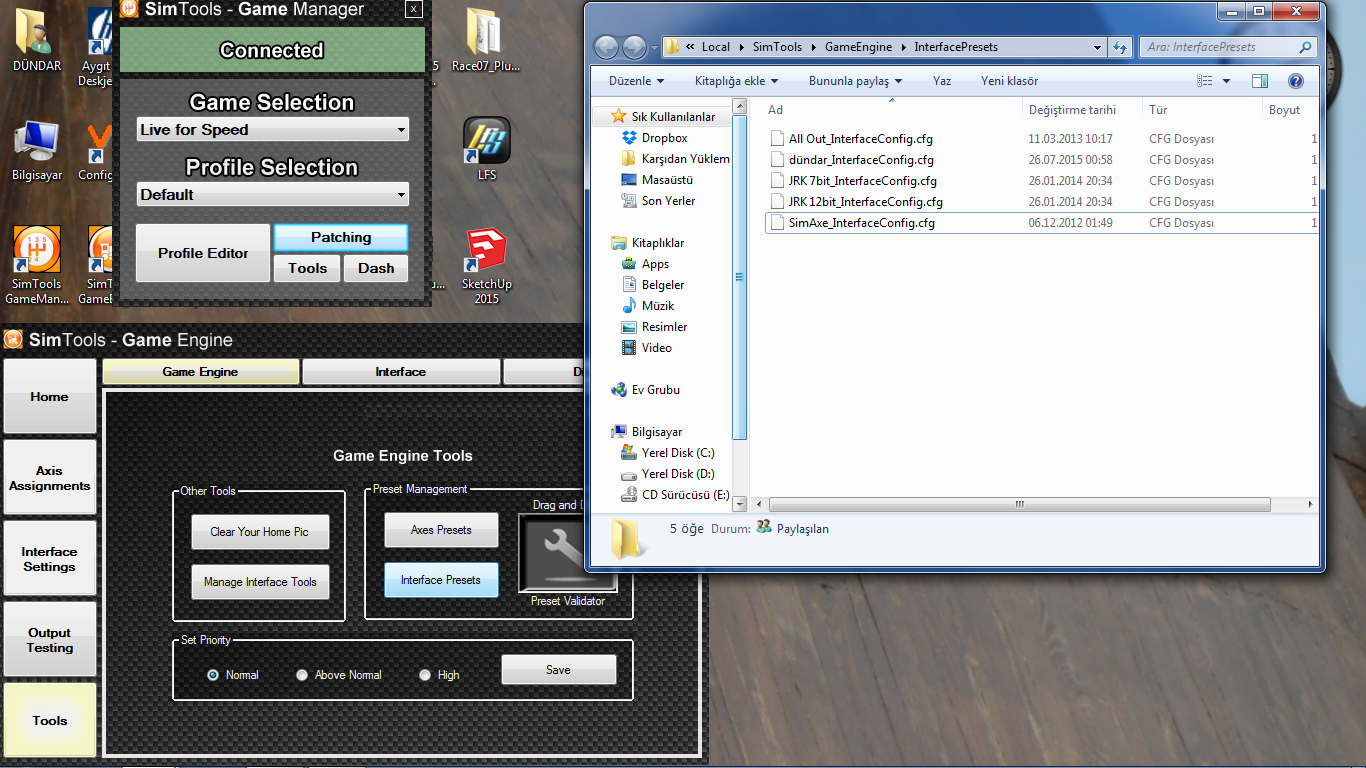Select the Normal priority radio button

pos(213,675)
